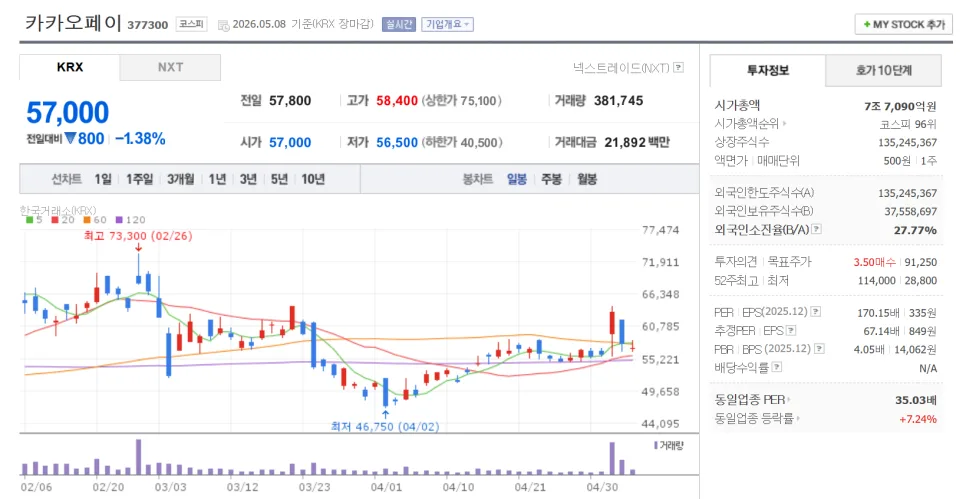Switch to the KRX tab
This screenshot has width=966, height=499.
(70, 67)
